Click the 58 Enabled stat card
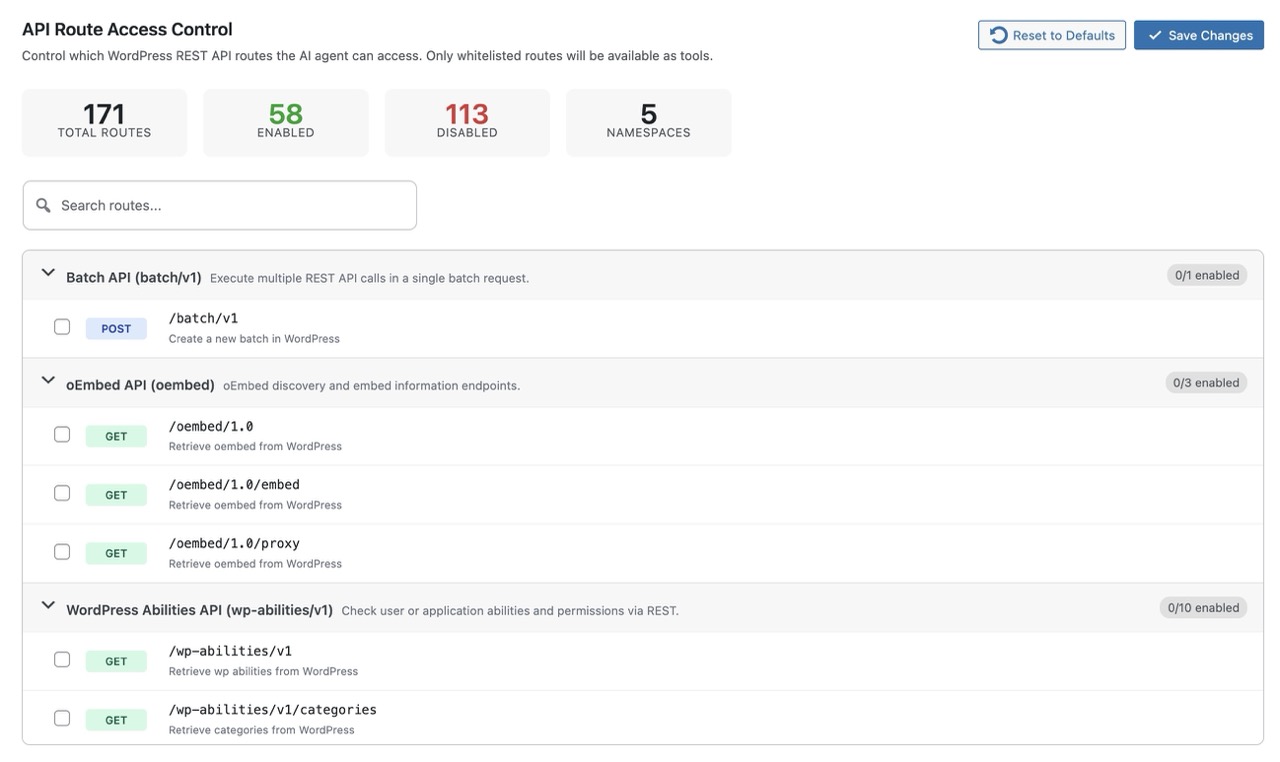 click(286, 122)
